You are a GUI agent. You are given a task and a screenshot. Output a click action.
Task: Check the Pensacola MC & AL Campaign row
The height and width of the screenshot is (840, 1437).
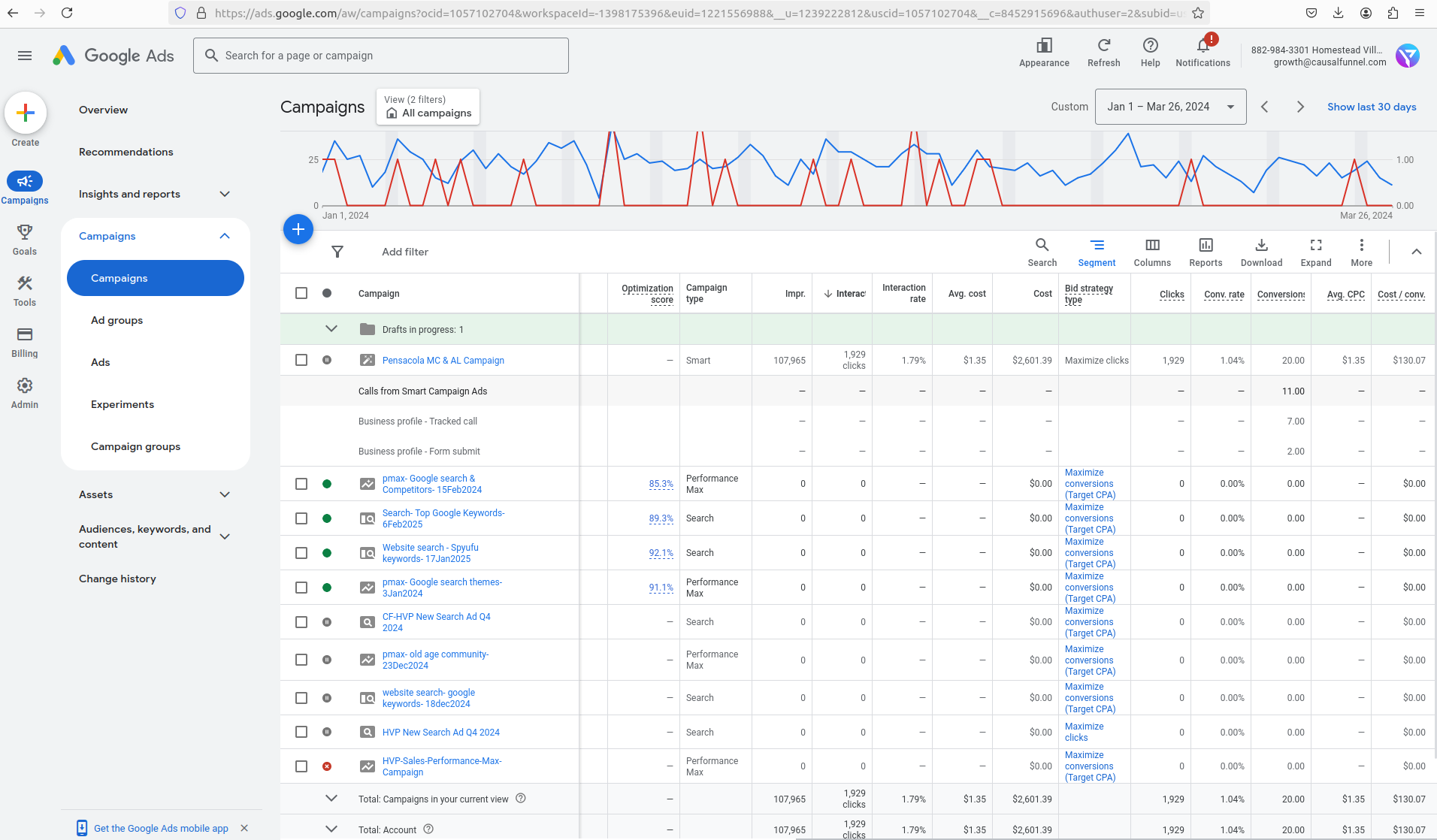(301, 360)
